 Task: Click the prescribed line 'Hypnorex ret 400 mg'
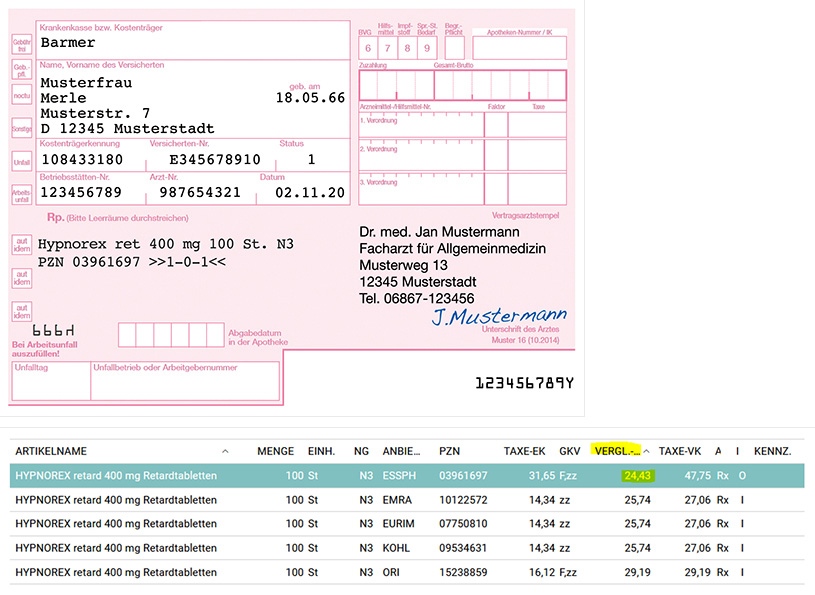pos(166,244)
